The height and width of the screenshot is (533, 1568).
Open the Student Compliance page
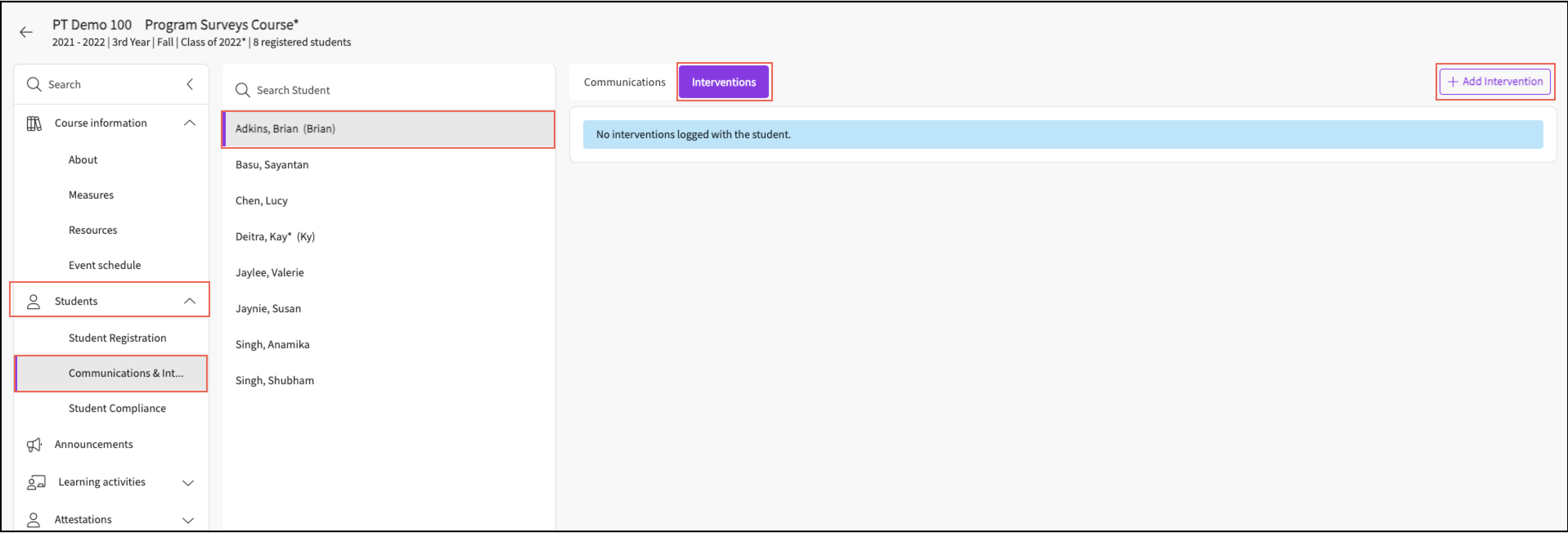click(x=117, y=409)
